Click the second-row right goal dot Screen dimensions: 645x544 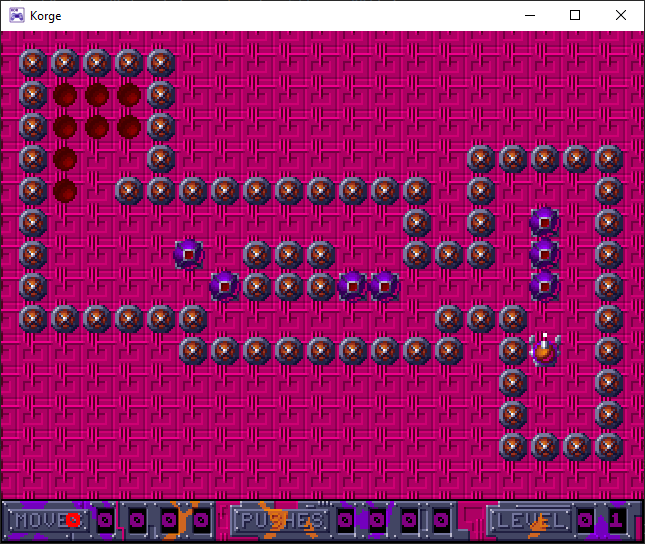pos(129,127)
